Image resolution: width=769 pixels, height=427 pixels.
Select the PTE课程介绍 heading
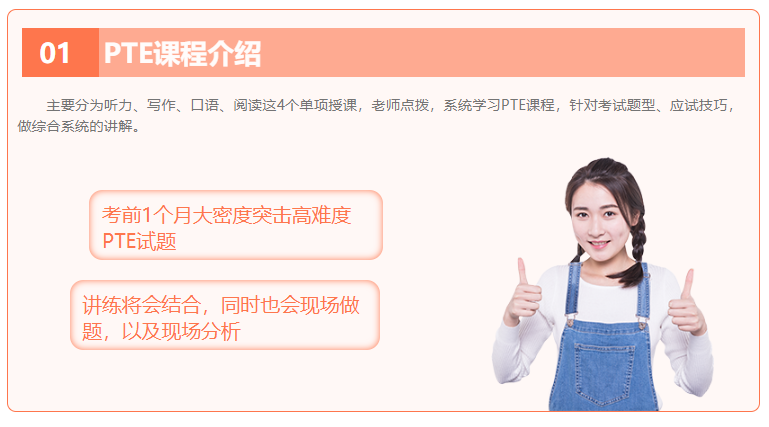182,53
